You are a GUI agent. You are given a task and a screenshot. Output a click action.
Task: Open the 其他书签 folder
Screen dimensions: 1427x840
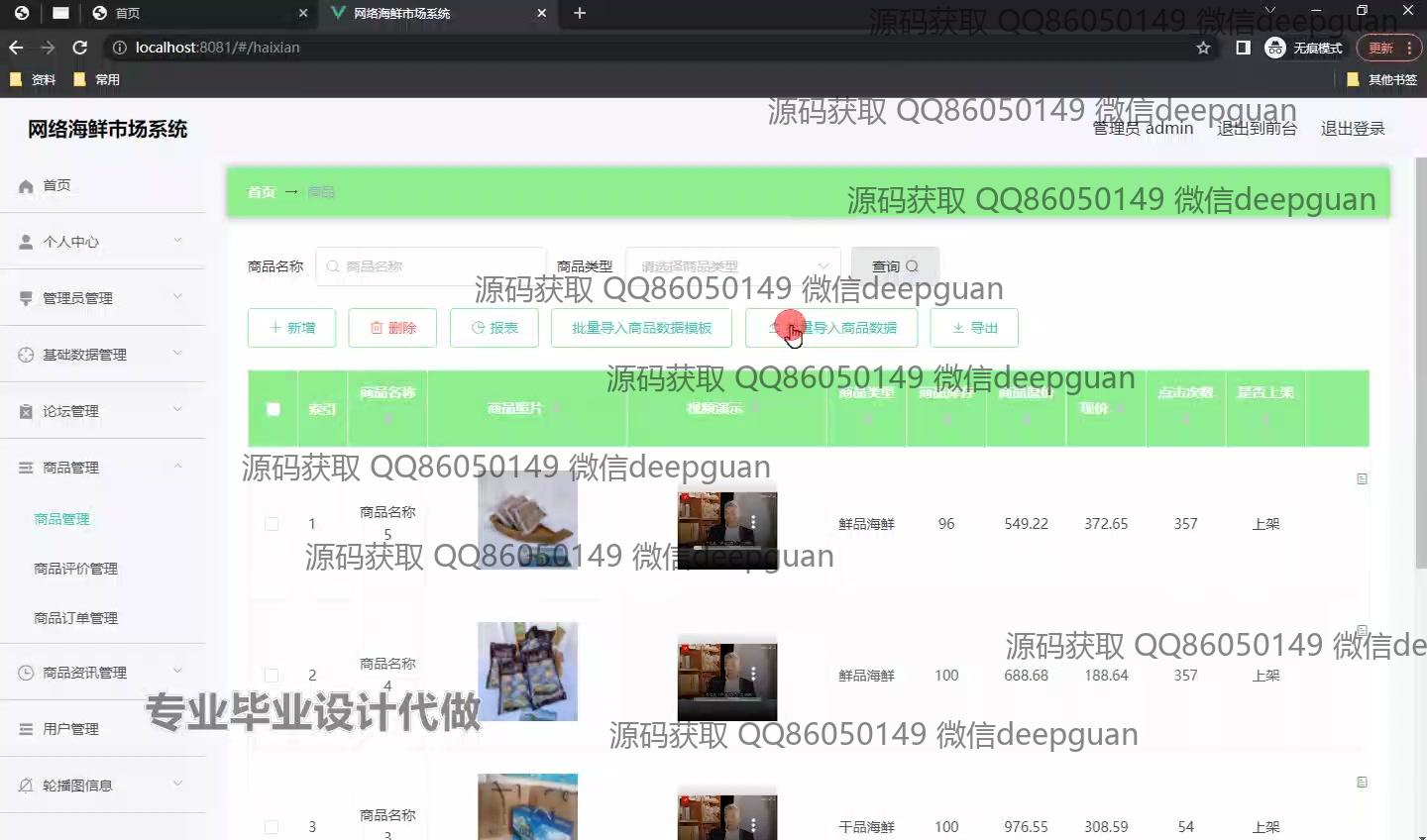(x=1382, y=79)
